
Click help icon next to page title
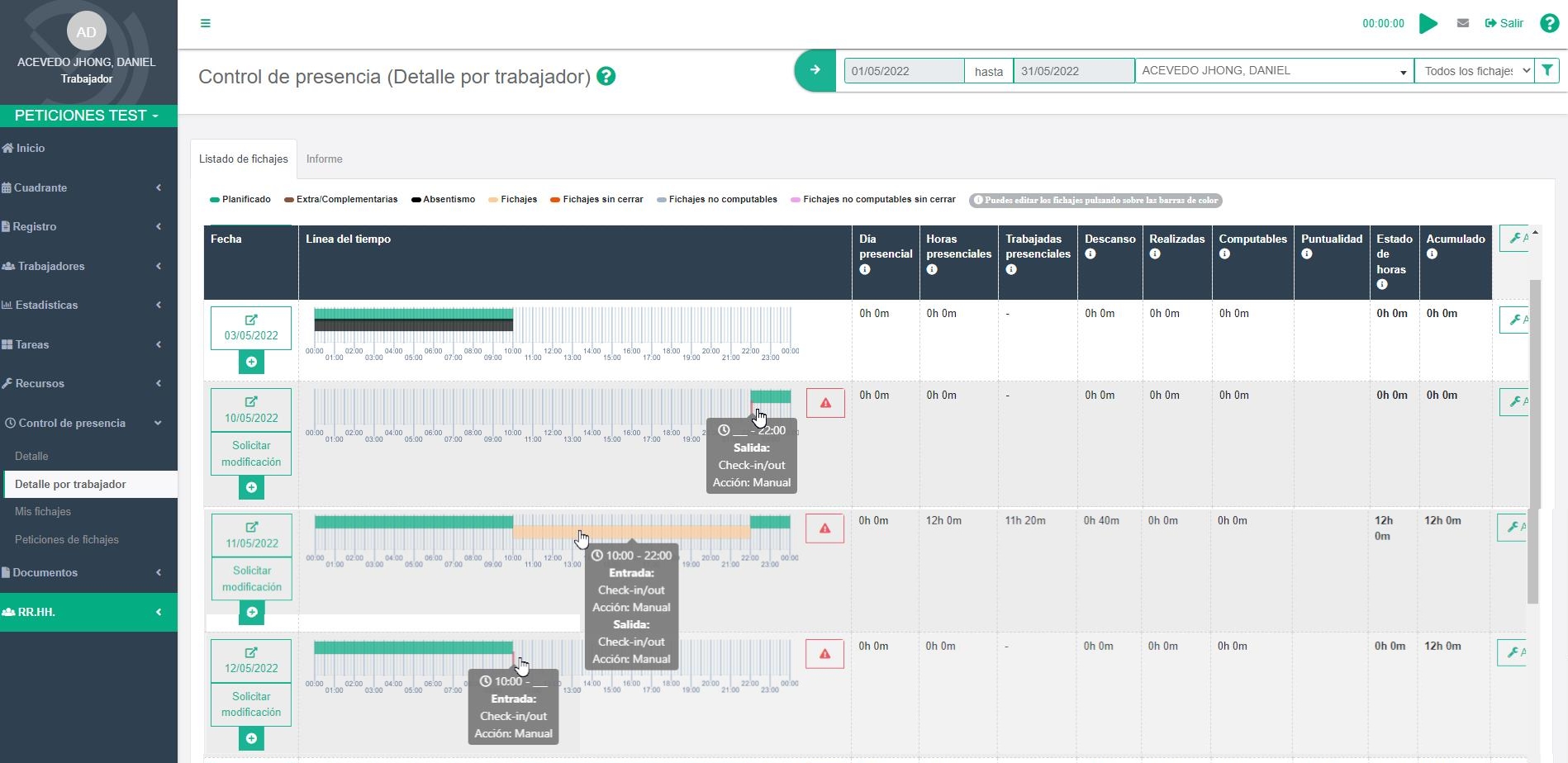click(x=606, y=77)
